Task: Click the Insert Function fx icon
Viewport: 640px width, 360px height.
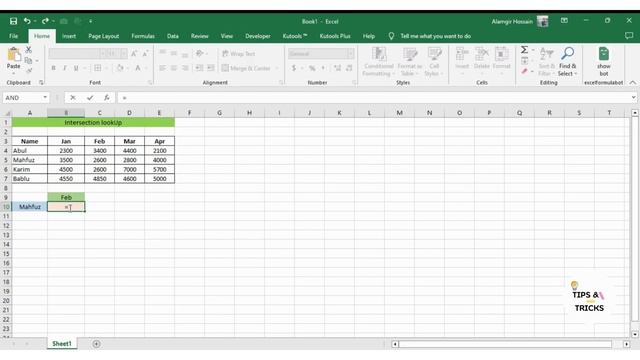Action: point(107,98)
